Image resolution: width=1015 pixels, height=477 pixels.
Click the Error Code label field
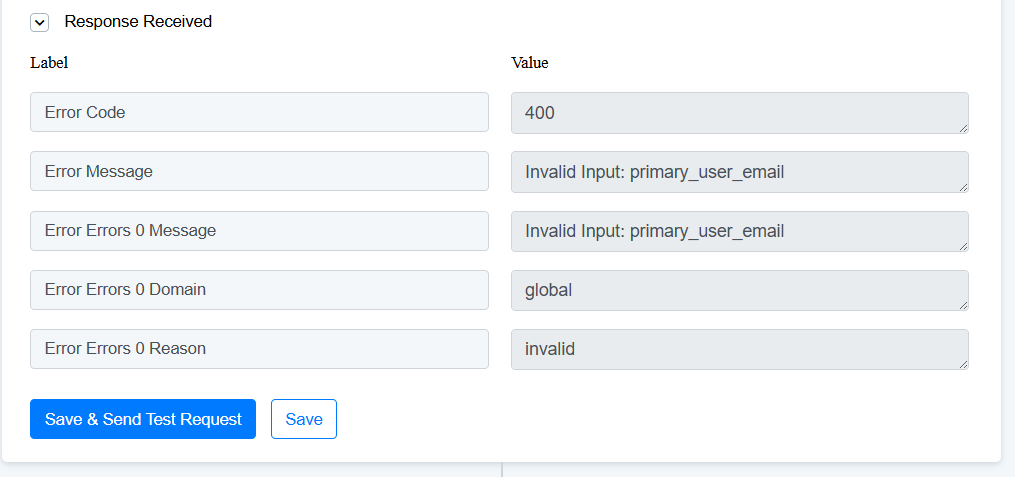pos(259,112)
